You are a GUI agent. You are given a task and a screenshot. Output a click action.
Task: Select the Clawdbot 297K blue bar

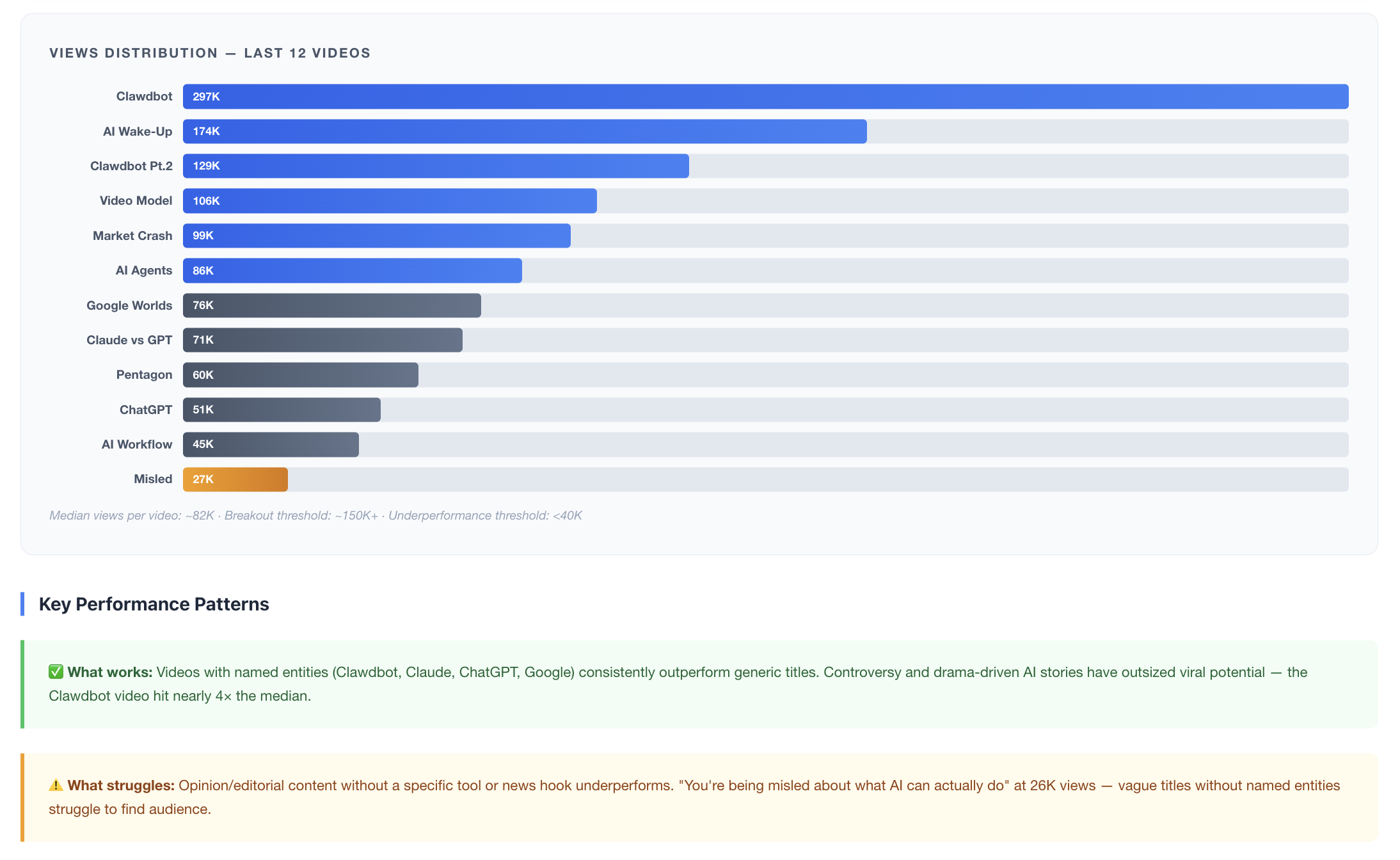click(x=765, y=97)
